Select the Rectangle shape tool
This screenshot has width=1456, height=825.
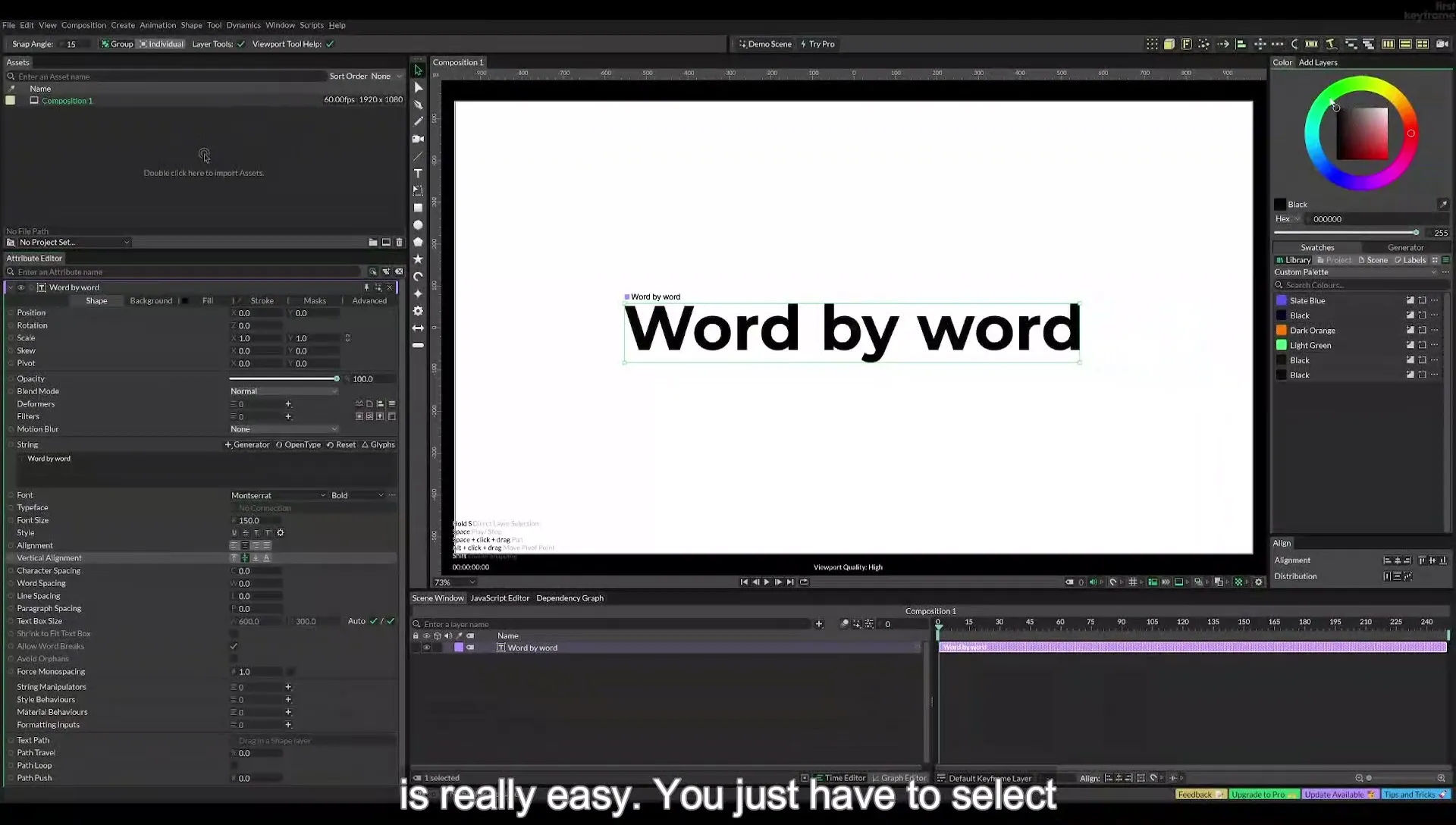(418, 208)
